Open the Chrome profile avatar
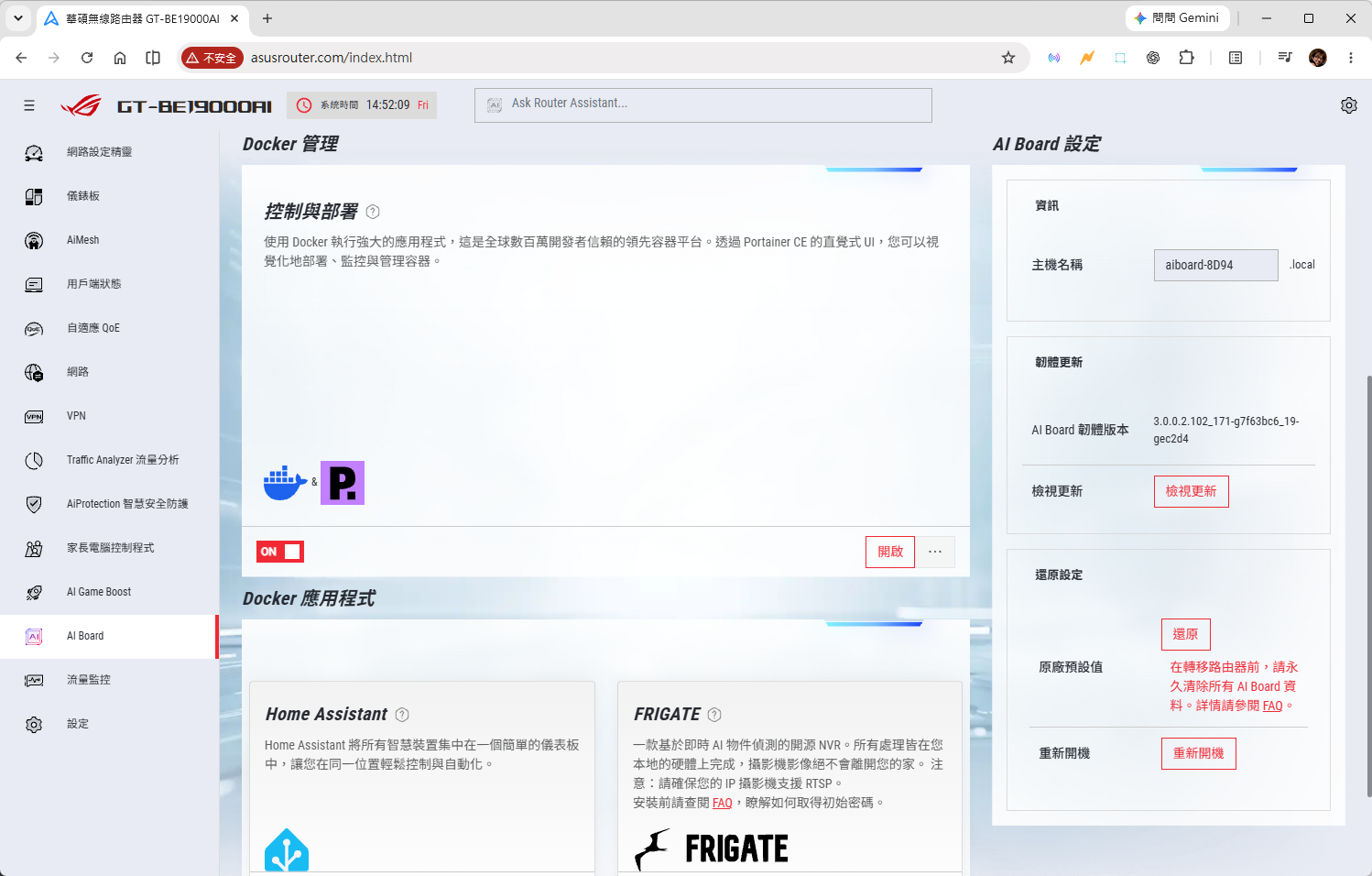Image resolution: width=1372 pixels, height=876 pixels. [x=1318, y=58]
